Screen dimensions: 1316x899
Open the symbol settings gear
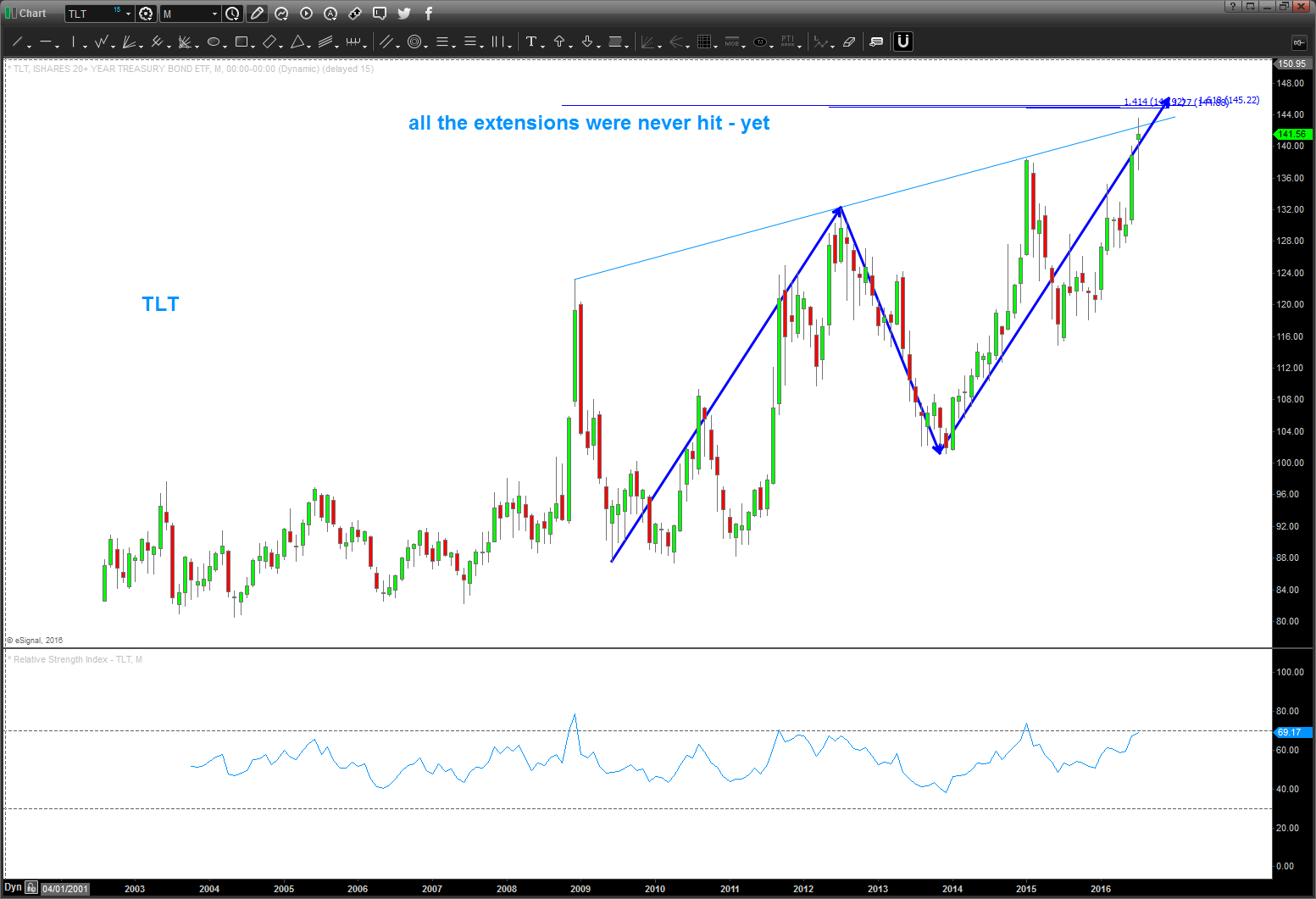(x=146, y=14)
